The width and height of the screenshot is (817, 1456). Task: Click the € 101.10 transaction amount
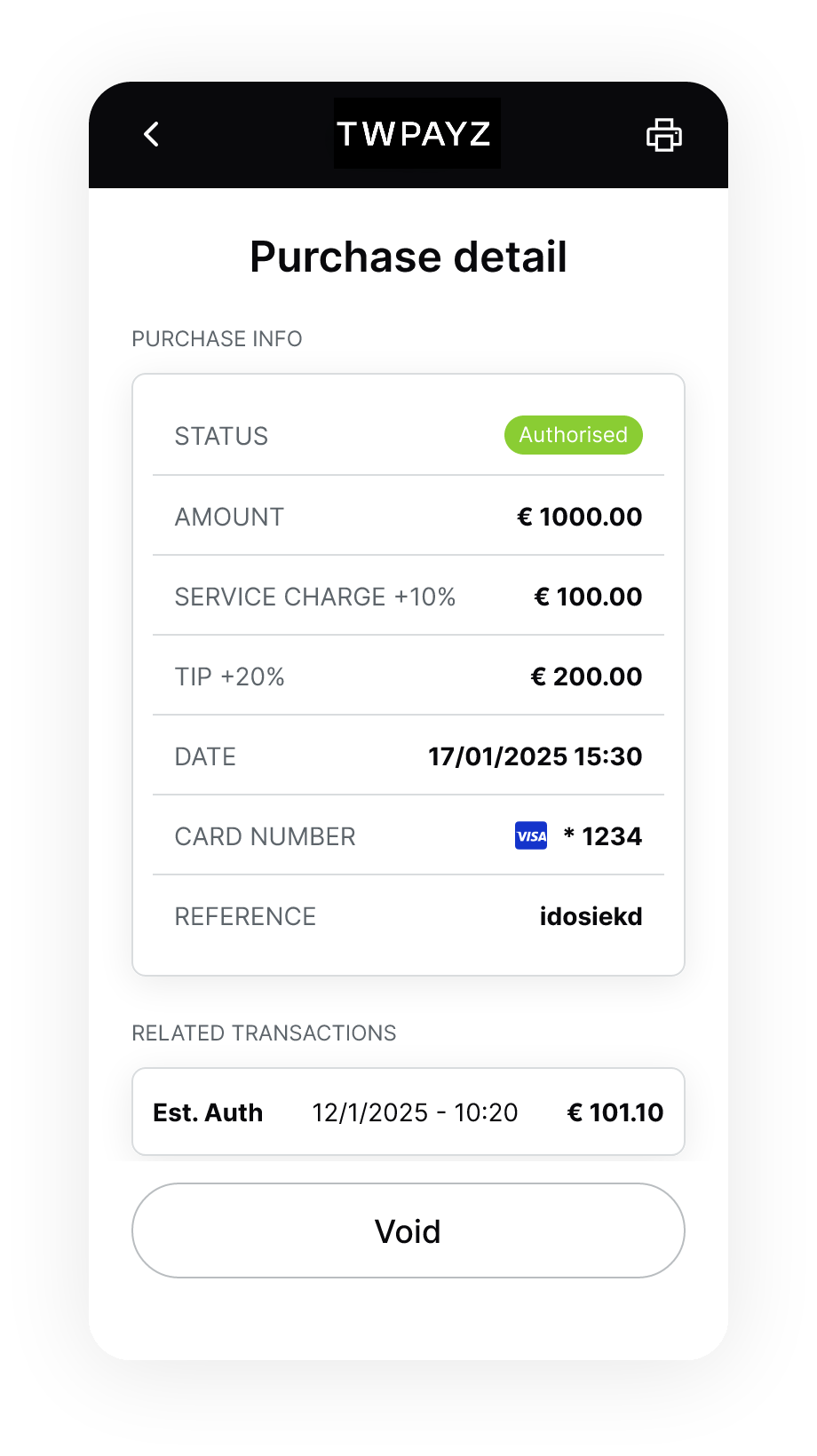coord(615,1112)
